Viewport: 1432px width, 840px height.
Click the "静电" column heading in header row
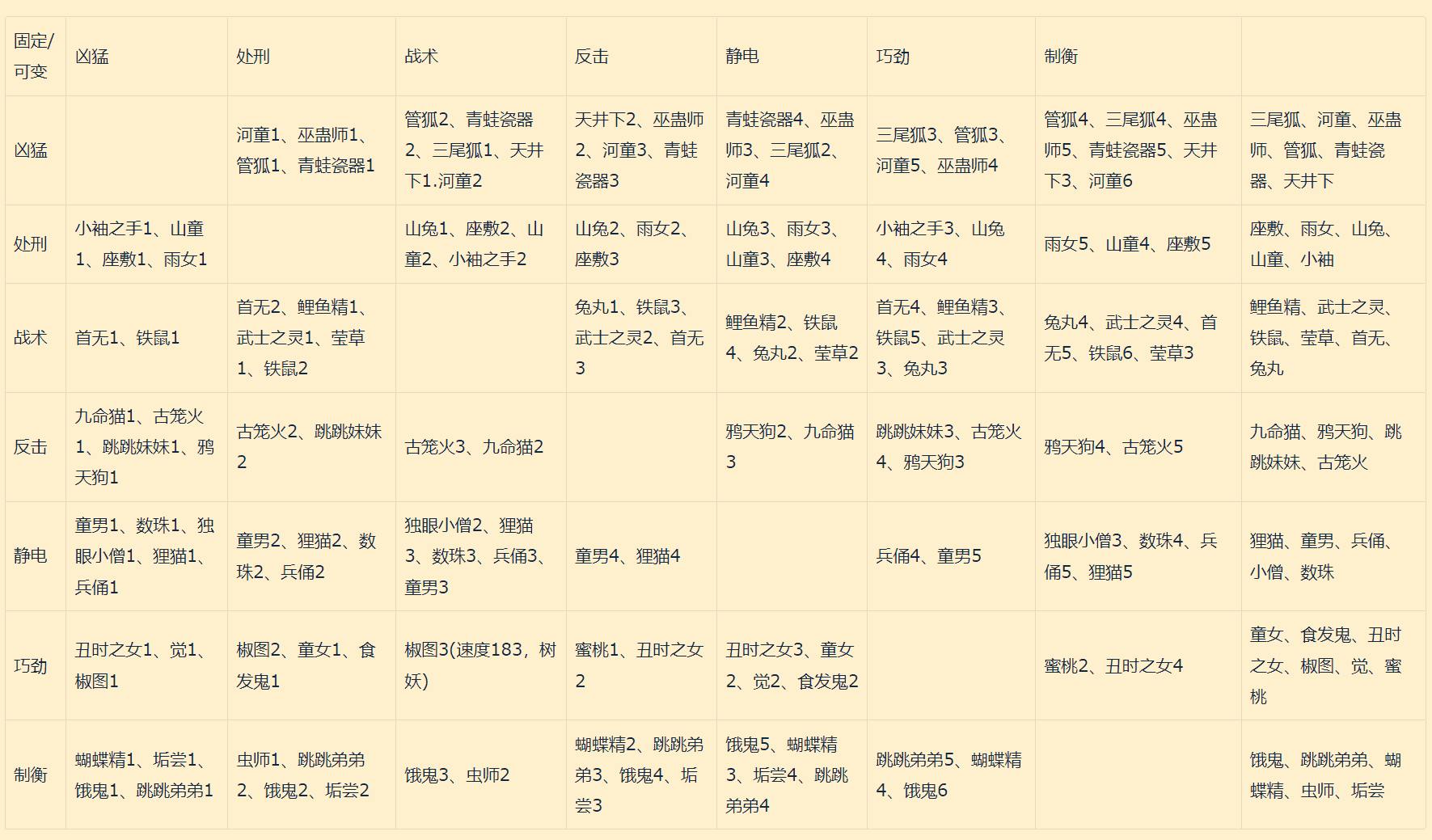click(792, 57)
